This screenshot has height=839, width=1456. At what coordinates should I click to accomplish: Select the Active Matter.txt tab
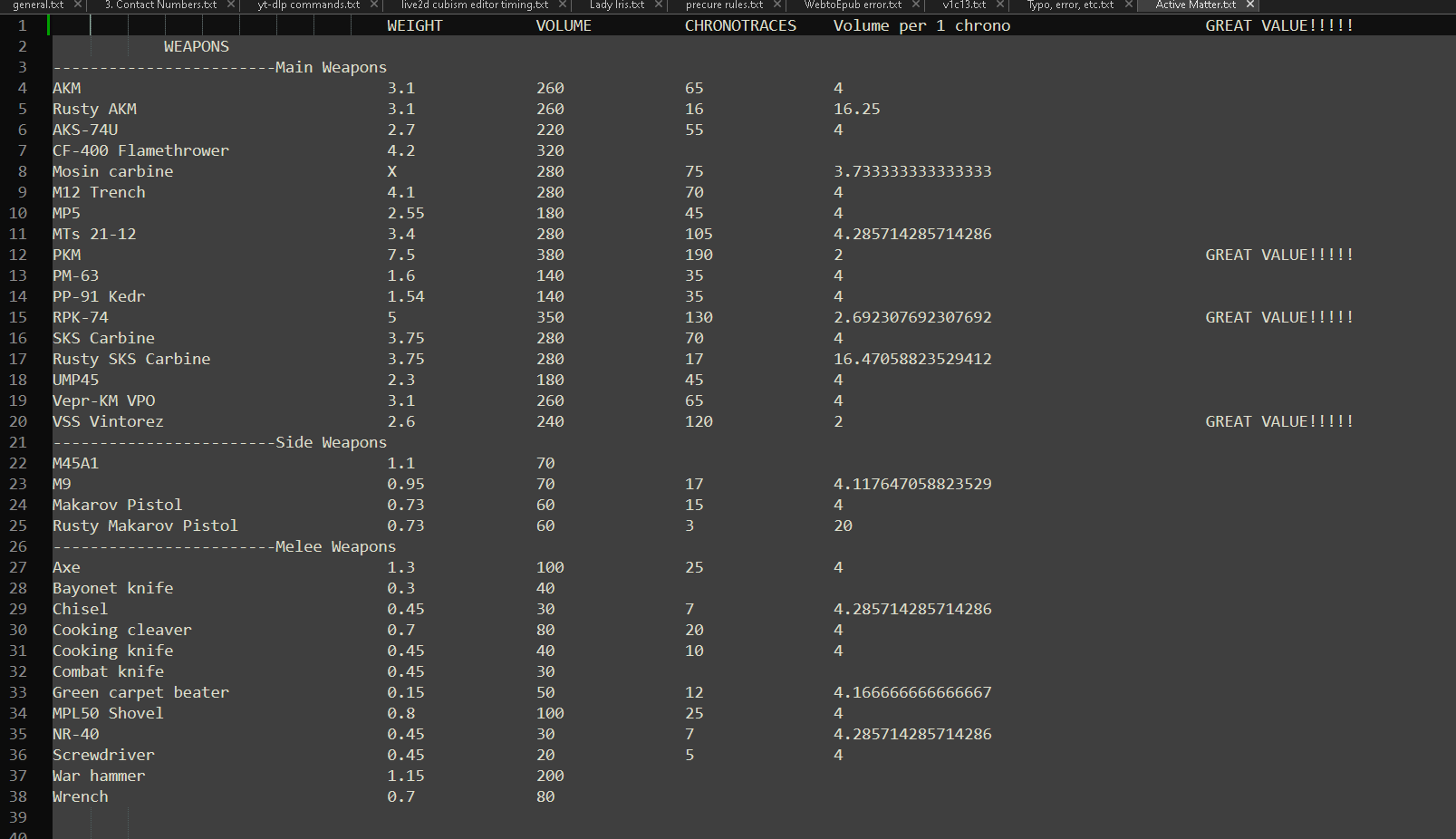pos(1196,5)
